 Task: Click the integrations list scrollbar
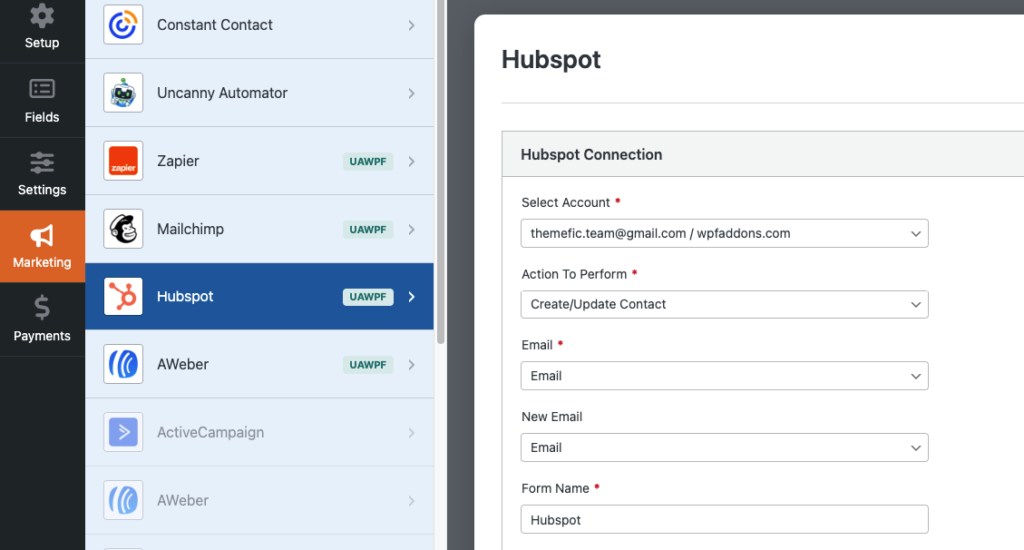point(441,170)
